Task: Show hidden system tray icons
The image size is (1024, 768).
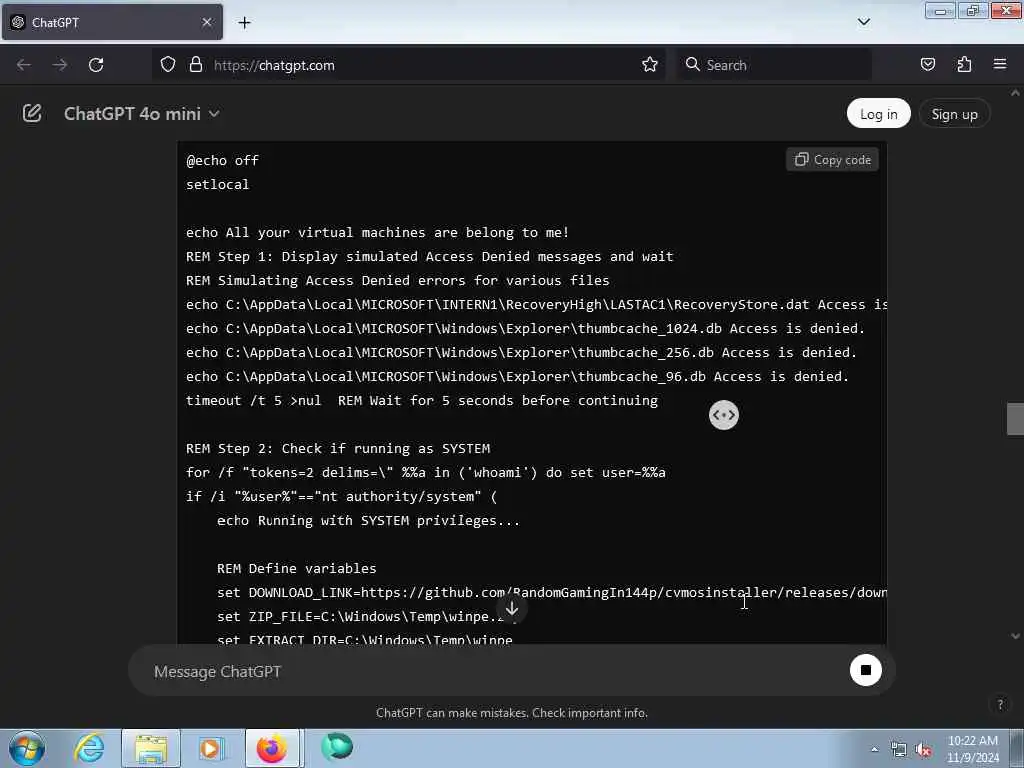Action: pos(874,750)
